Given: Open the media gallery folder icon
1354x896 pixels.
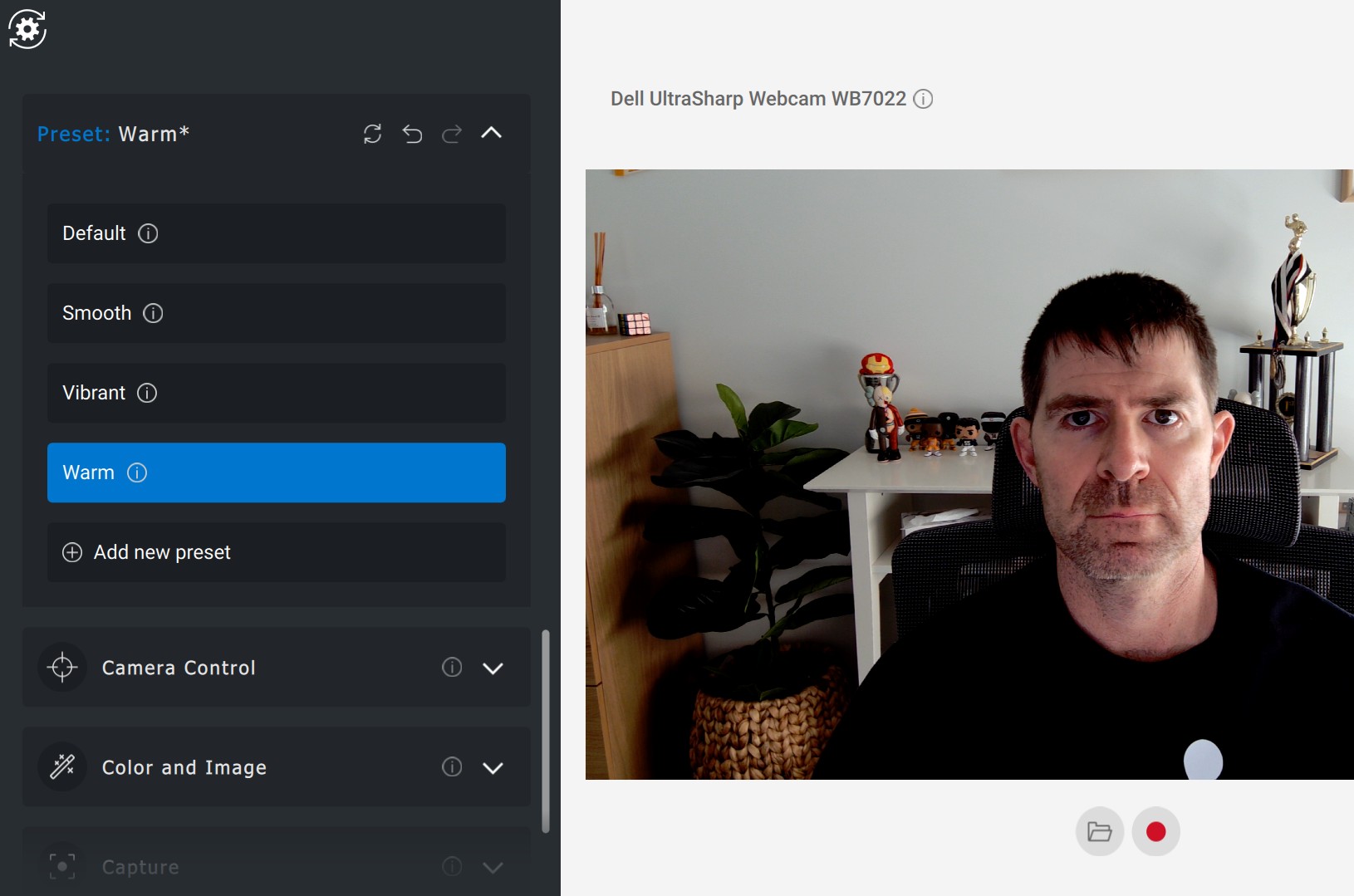Looking at the screenshot, I should 1100,831.
